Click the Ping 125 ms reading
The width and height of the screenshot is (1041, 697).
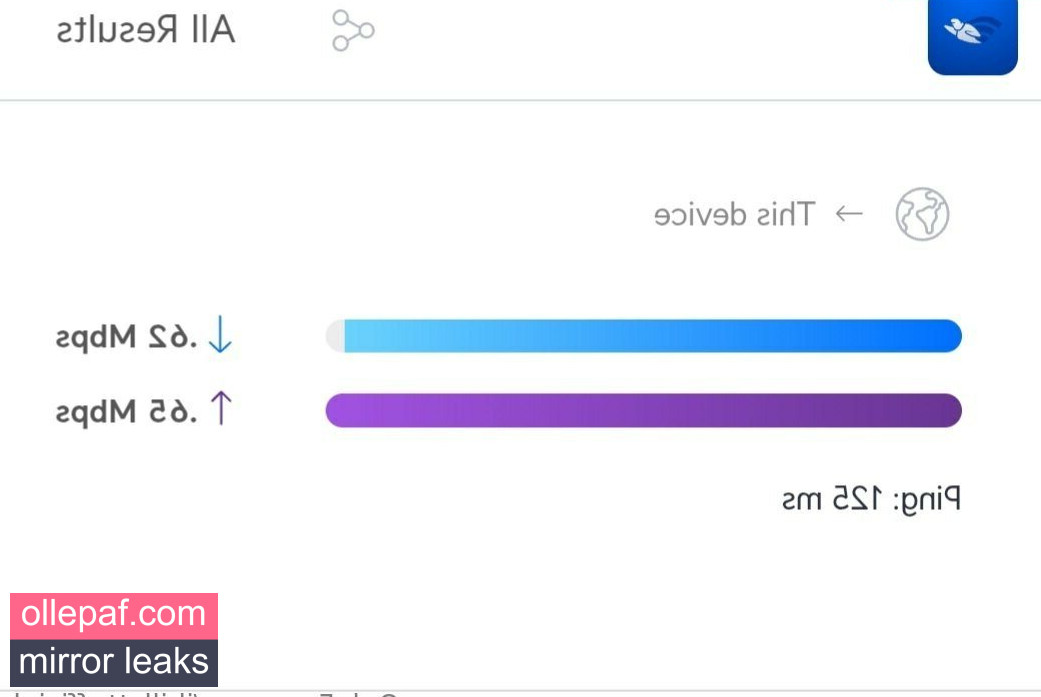tap(871, 499)
